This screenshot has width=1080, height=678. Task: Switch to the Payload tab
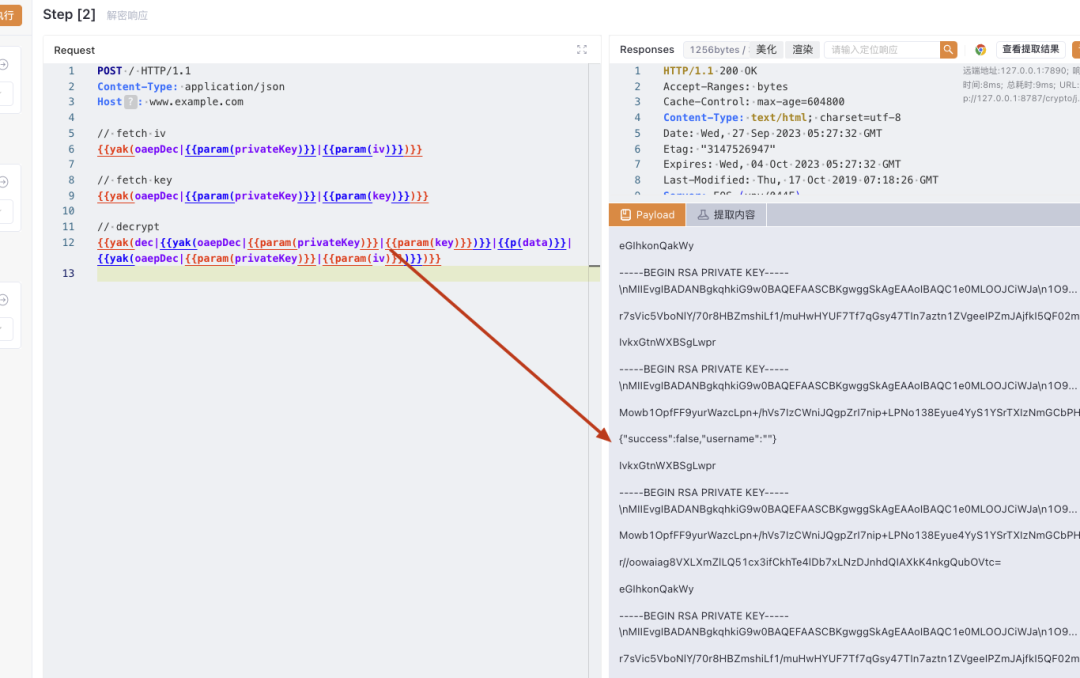tap(647, 215)
